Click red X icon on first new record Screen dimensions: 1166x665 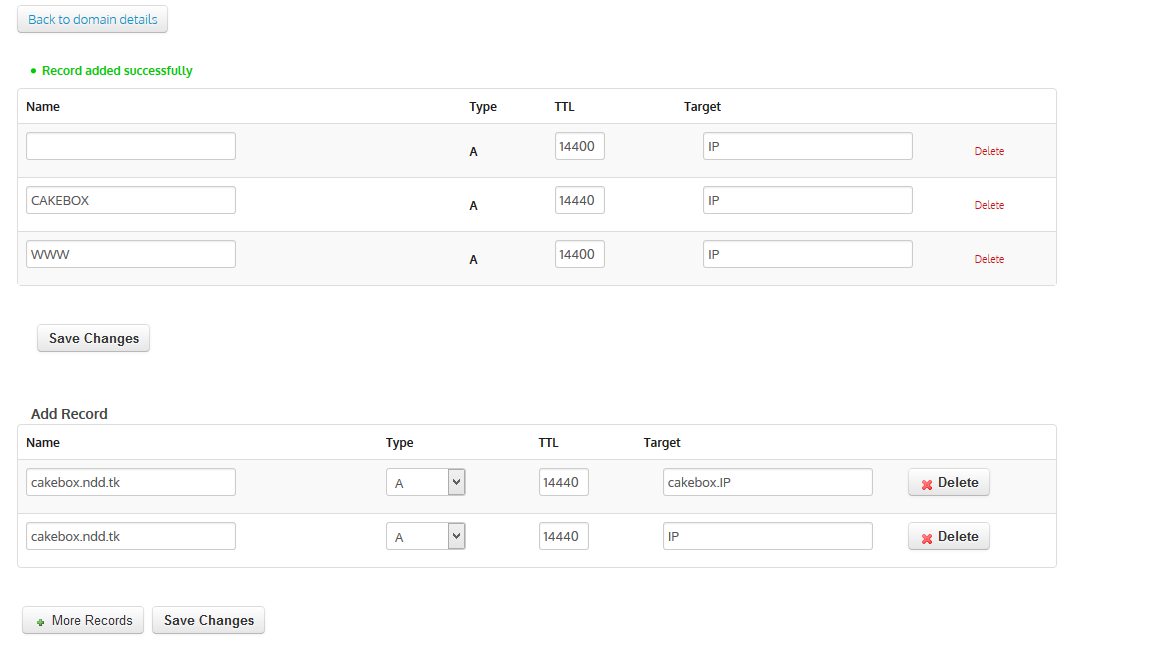click(x=927, y=483)
